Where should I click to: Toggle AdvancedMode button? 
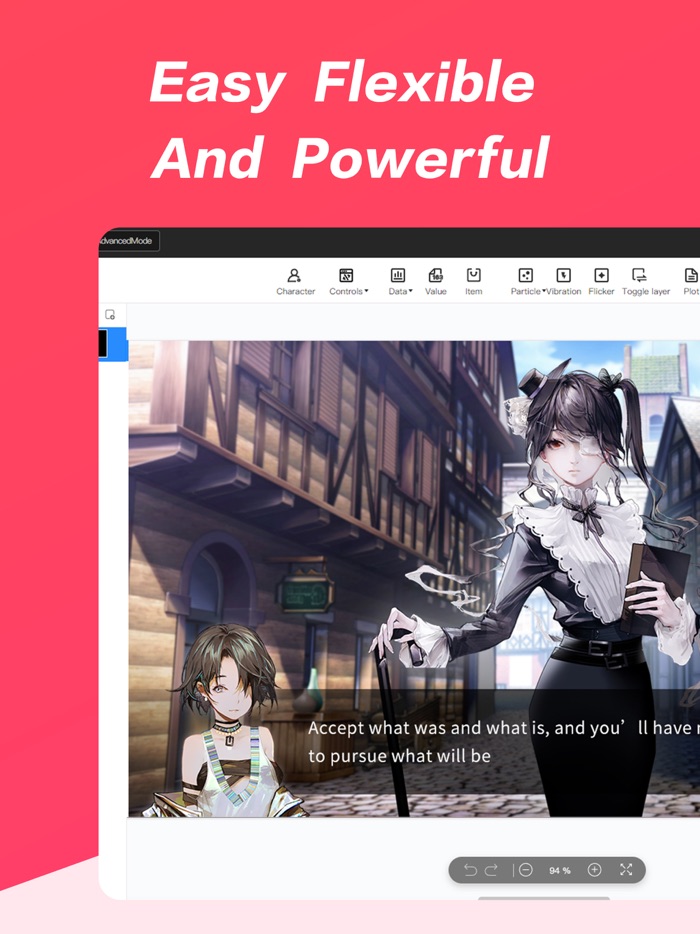coord(128,241)
